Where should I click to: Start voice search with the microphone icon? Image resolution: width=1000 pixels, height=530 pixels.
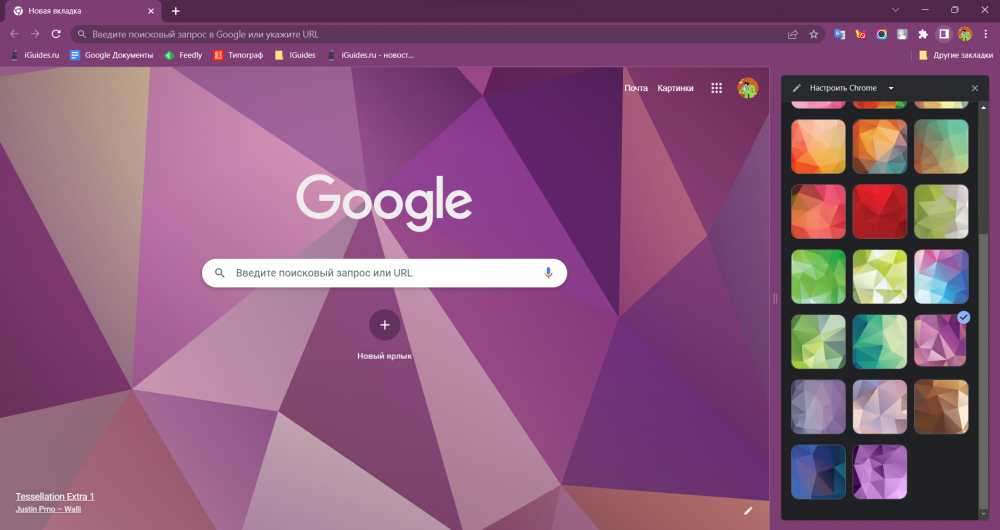pyautogui.click(x=548, y=273)
